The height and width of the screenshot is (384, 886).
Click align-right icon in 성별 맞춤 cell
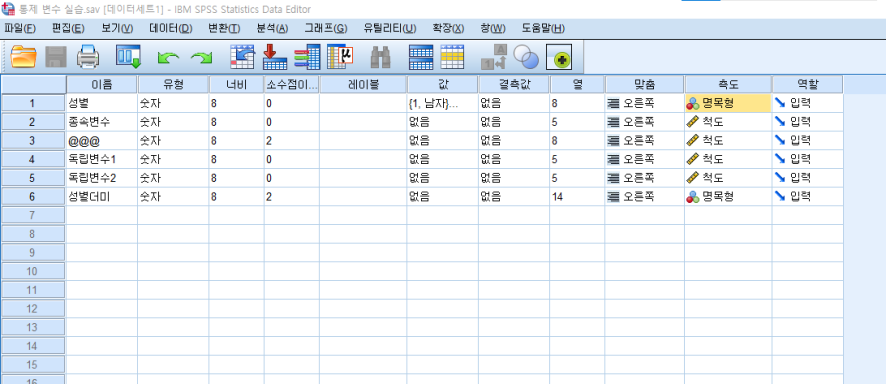[613, 103]
